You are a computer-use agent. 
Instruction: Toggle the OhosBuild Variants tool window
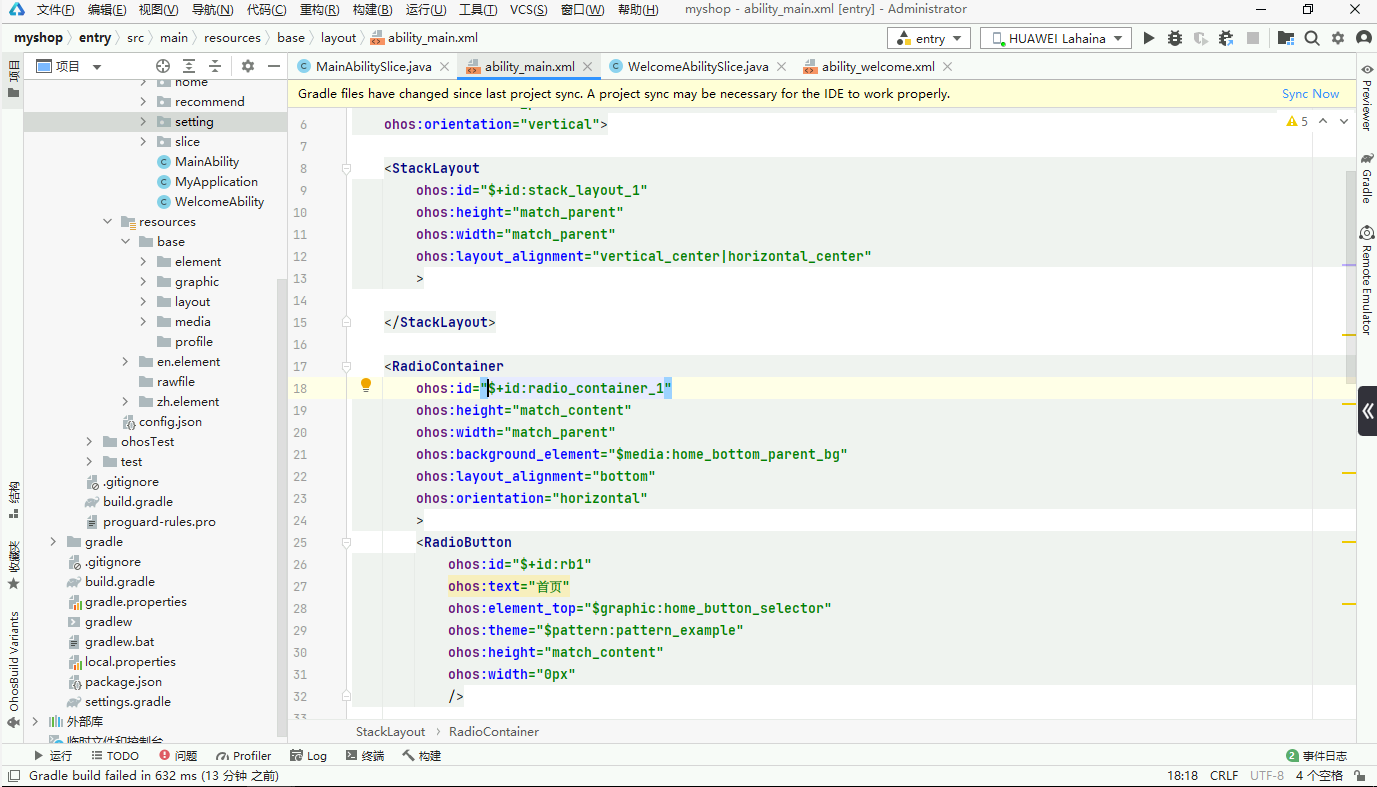13,670
